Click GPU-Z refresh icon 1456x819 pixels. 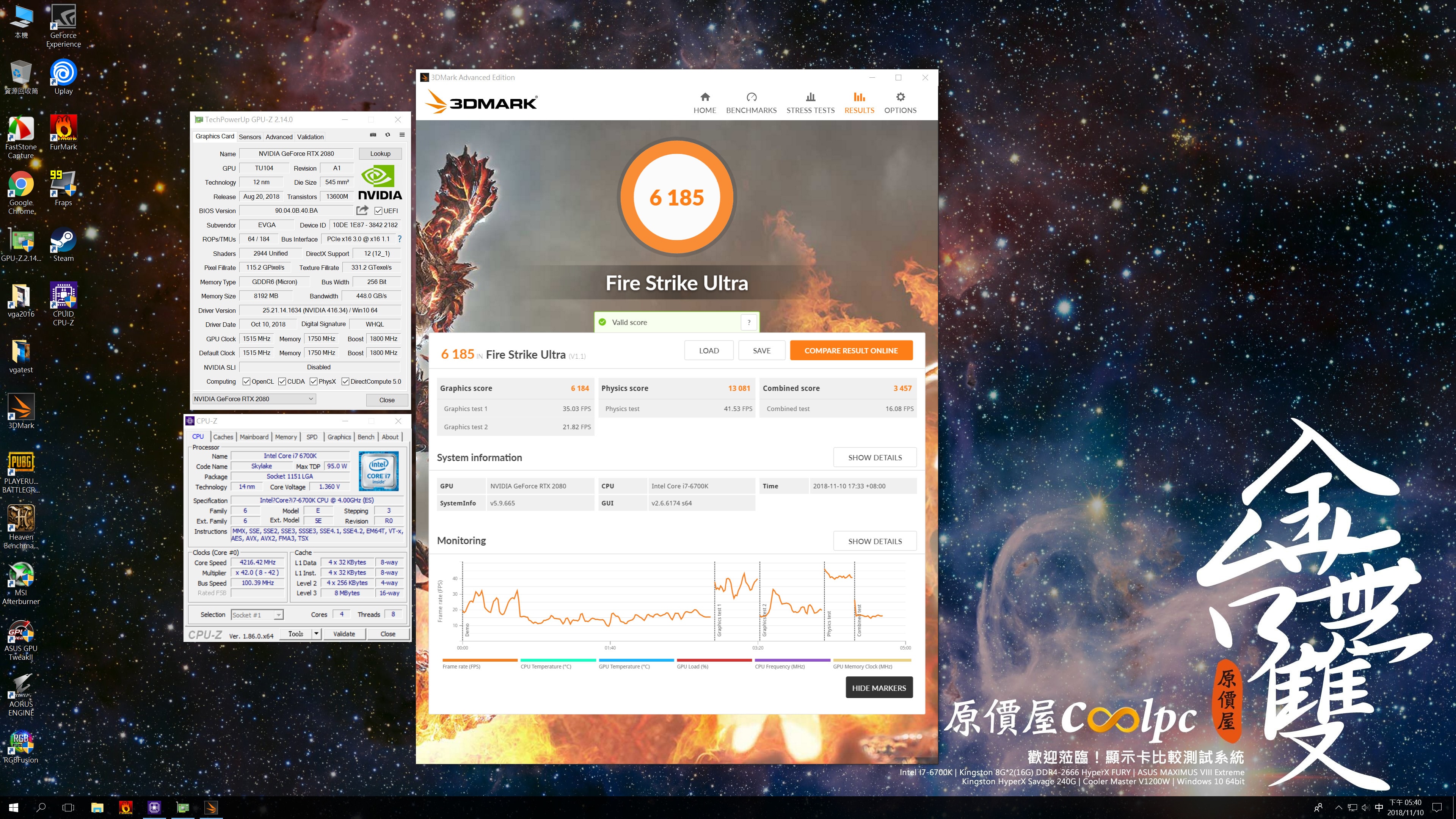pyautogui.click(x=388, y=135)
